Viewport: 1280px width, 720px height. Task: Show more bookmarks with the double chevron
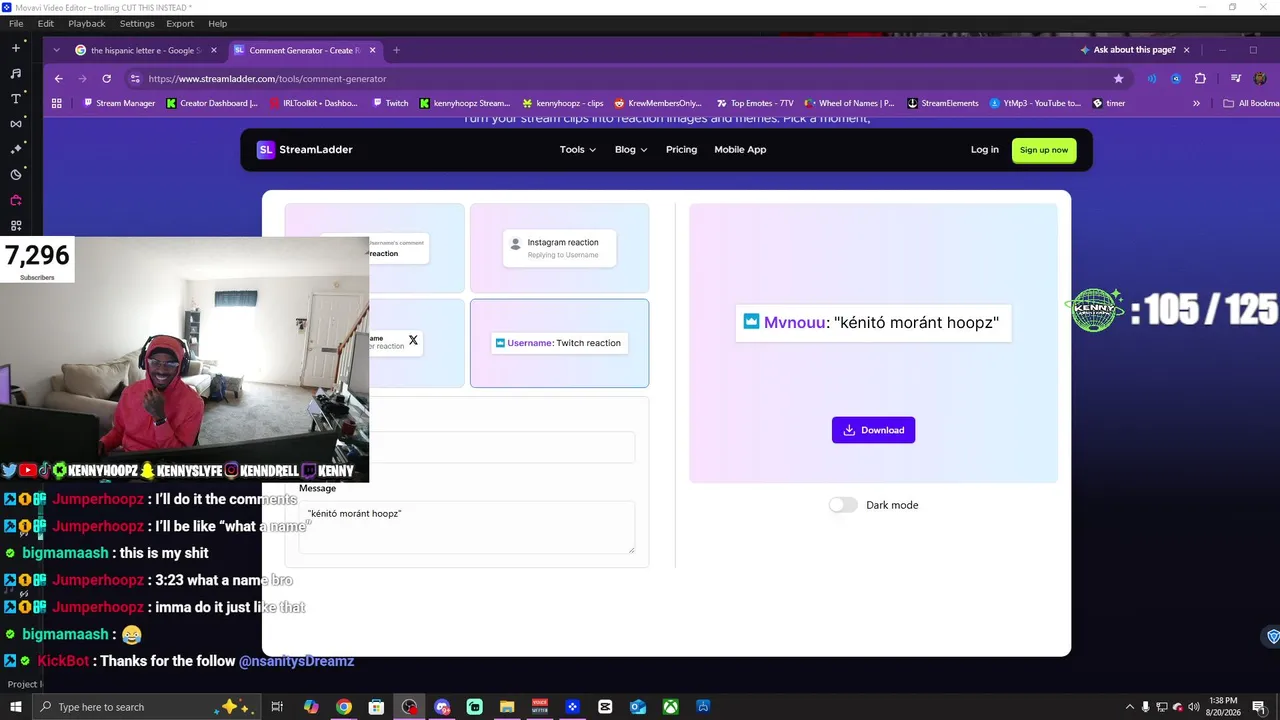point(1196,103)
